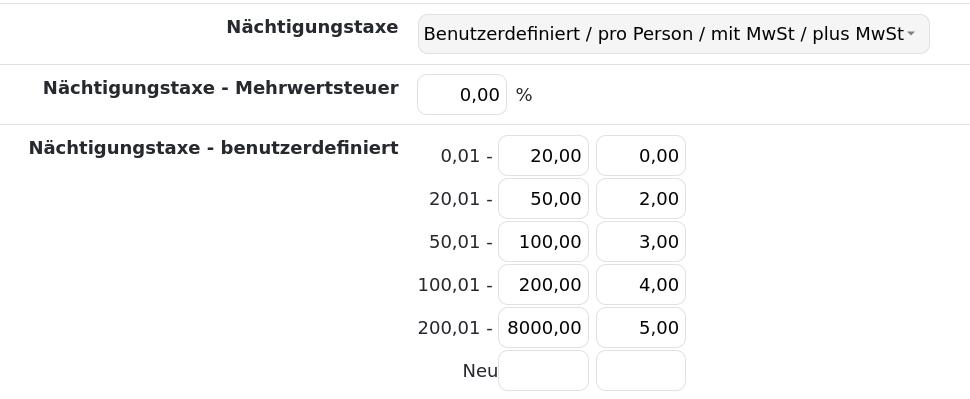Click the dropdown arrow after plus MwSt
The height and width of the screenshot is (399, 970).
tap(911, 34)
